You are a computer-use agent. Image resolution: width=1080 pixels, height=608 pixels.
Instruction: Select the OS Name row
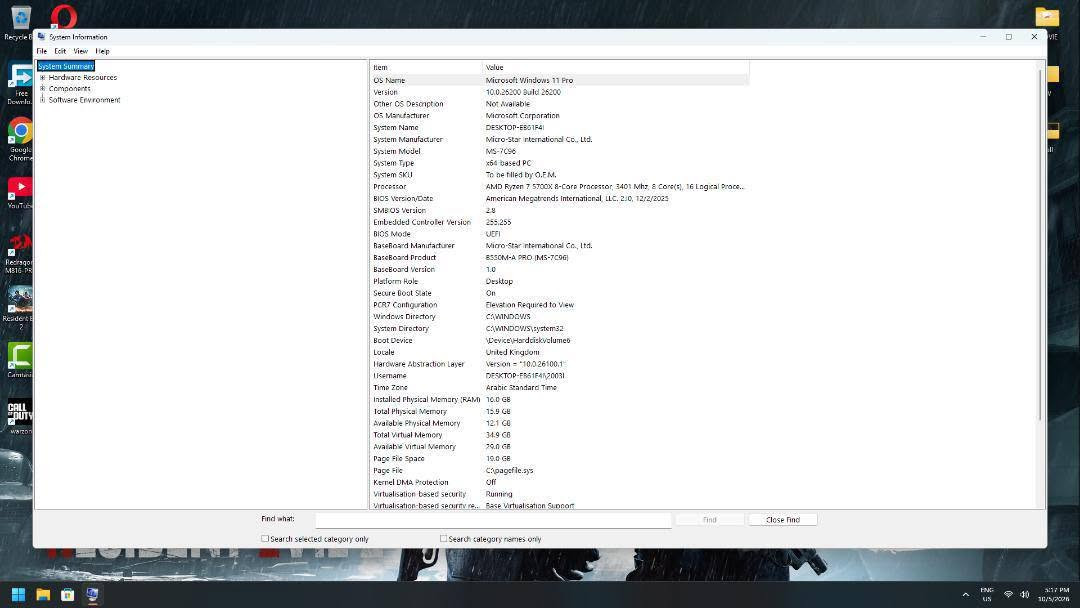559,80
